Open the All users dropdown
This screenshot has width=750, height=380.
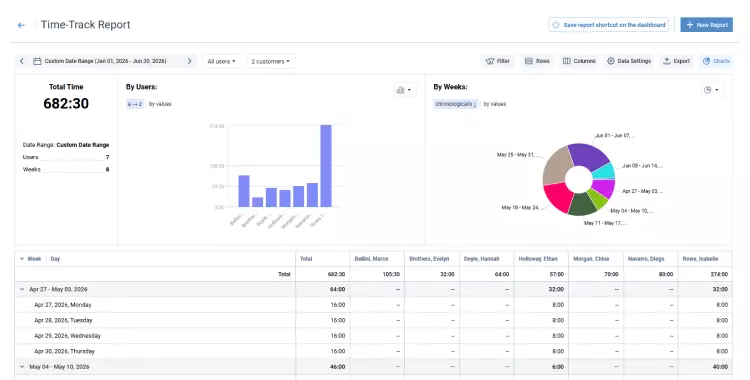click(221, 61)
